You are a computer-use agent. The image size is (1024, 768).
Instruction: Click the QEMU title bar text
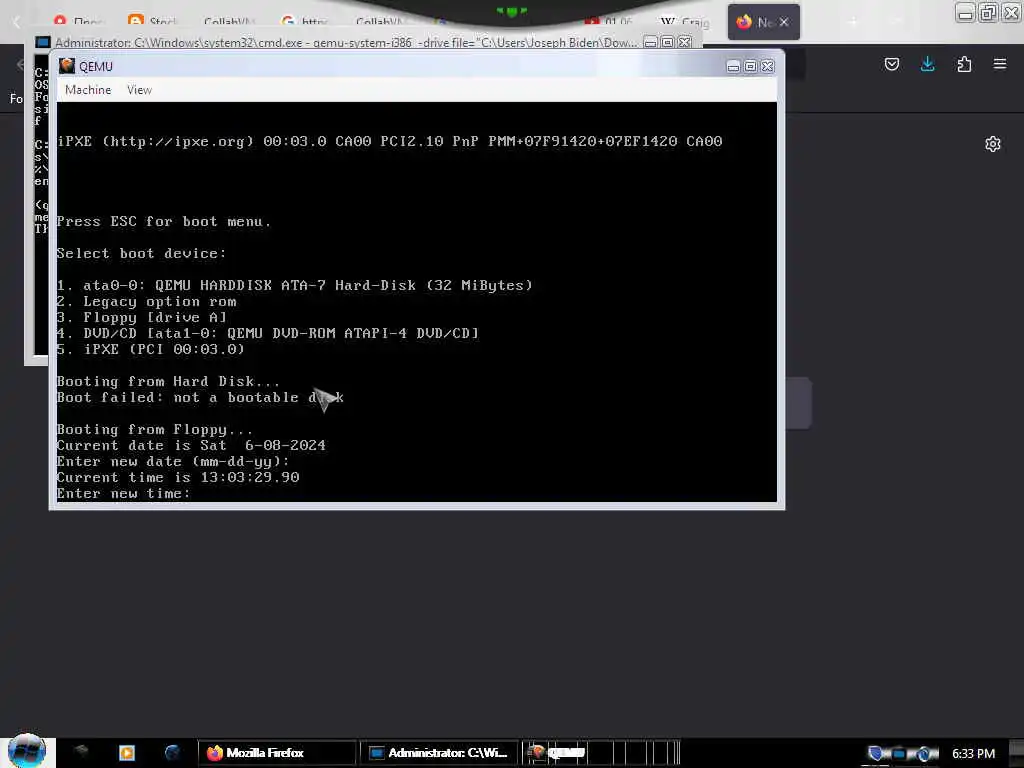tap(96, 67)
